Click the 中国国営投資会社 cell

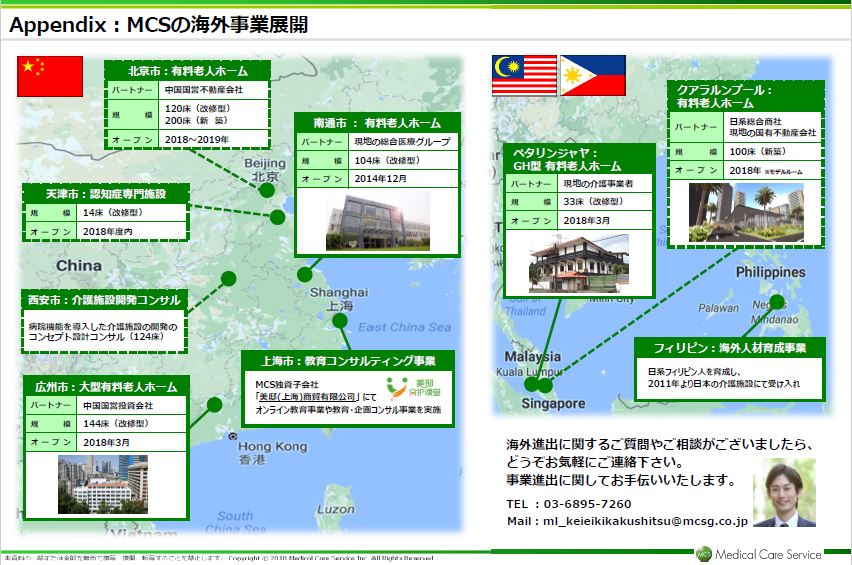coord(132,405)
